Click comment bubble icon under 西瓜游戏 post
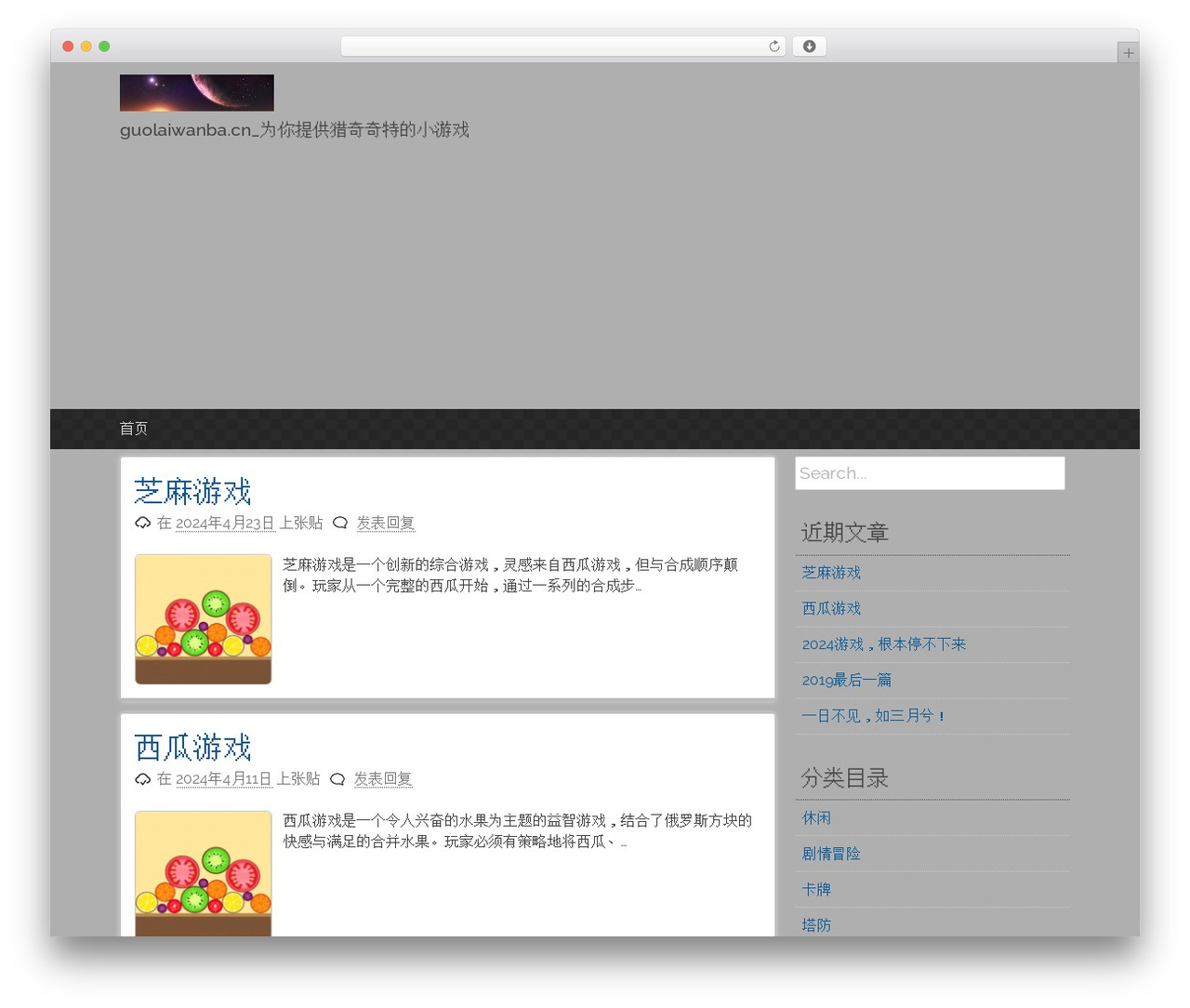 click(337, 778)
